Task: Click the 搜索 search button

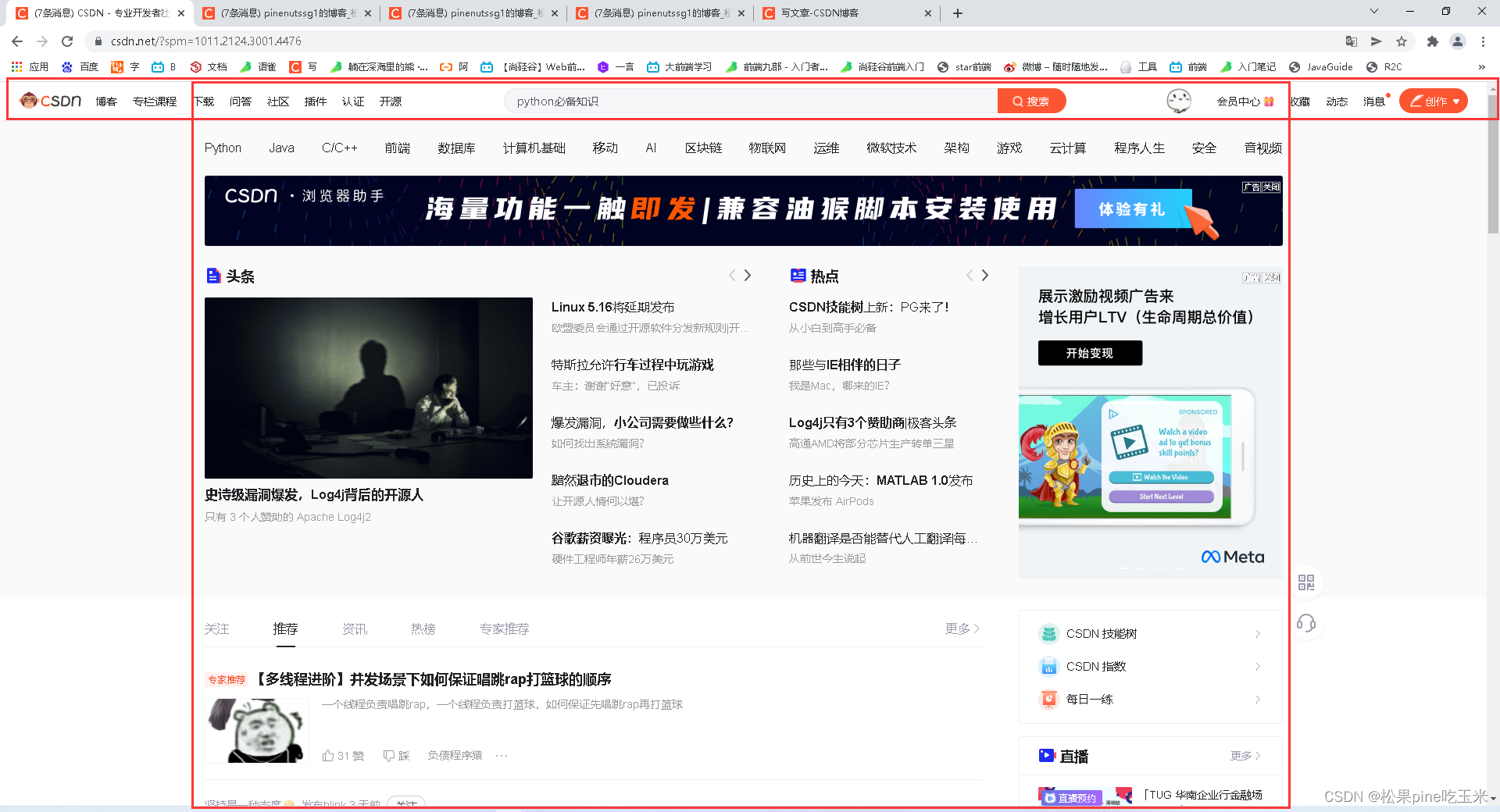Action: pos(1031,101)
